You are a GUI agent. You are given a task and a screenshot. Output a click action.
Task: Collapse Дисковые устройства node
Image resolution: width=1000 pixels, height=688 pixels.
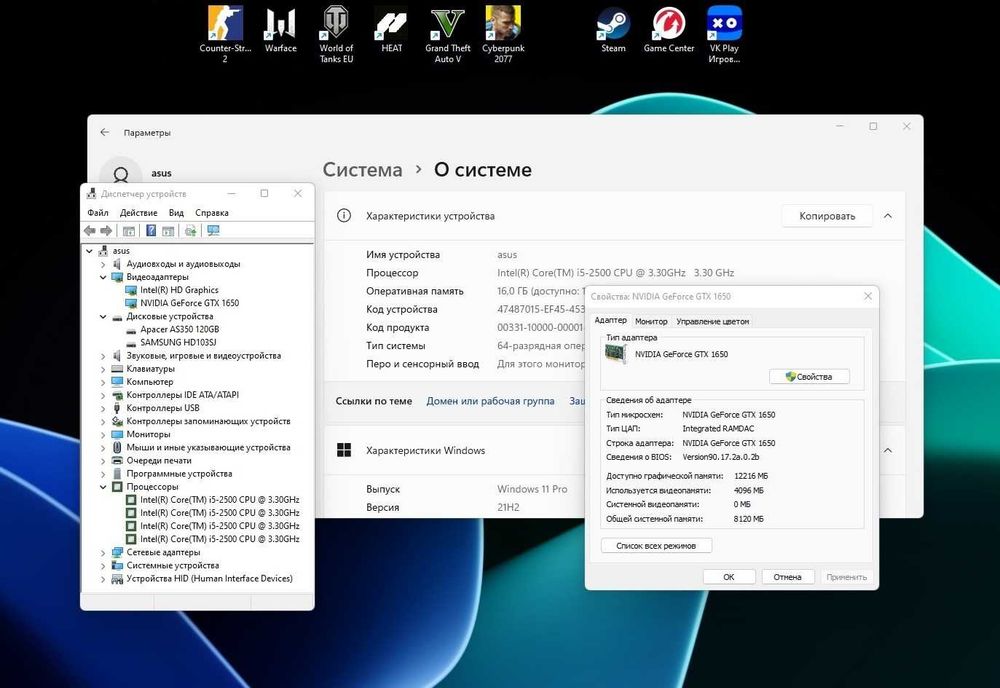[103, 316]
